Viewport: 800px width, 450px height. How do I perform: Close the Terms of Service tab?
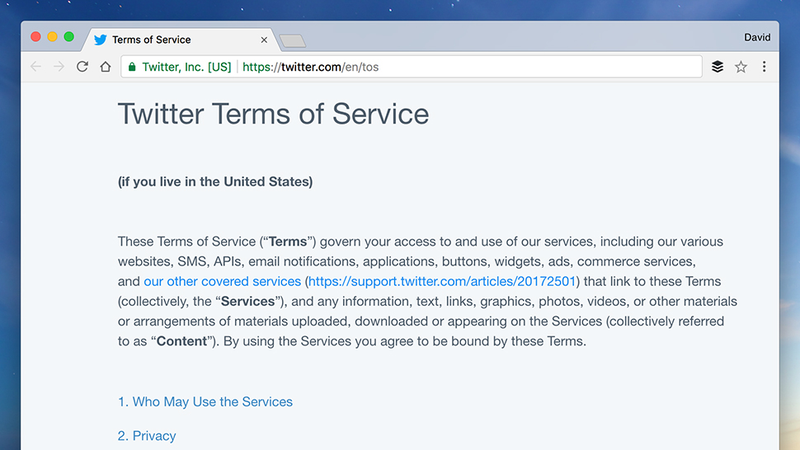(x=264, y=40)
